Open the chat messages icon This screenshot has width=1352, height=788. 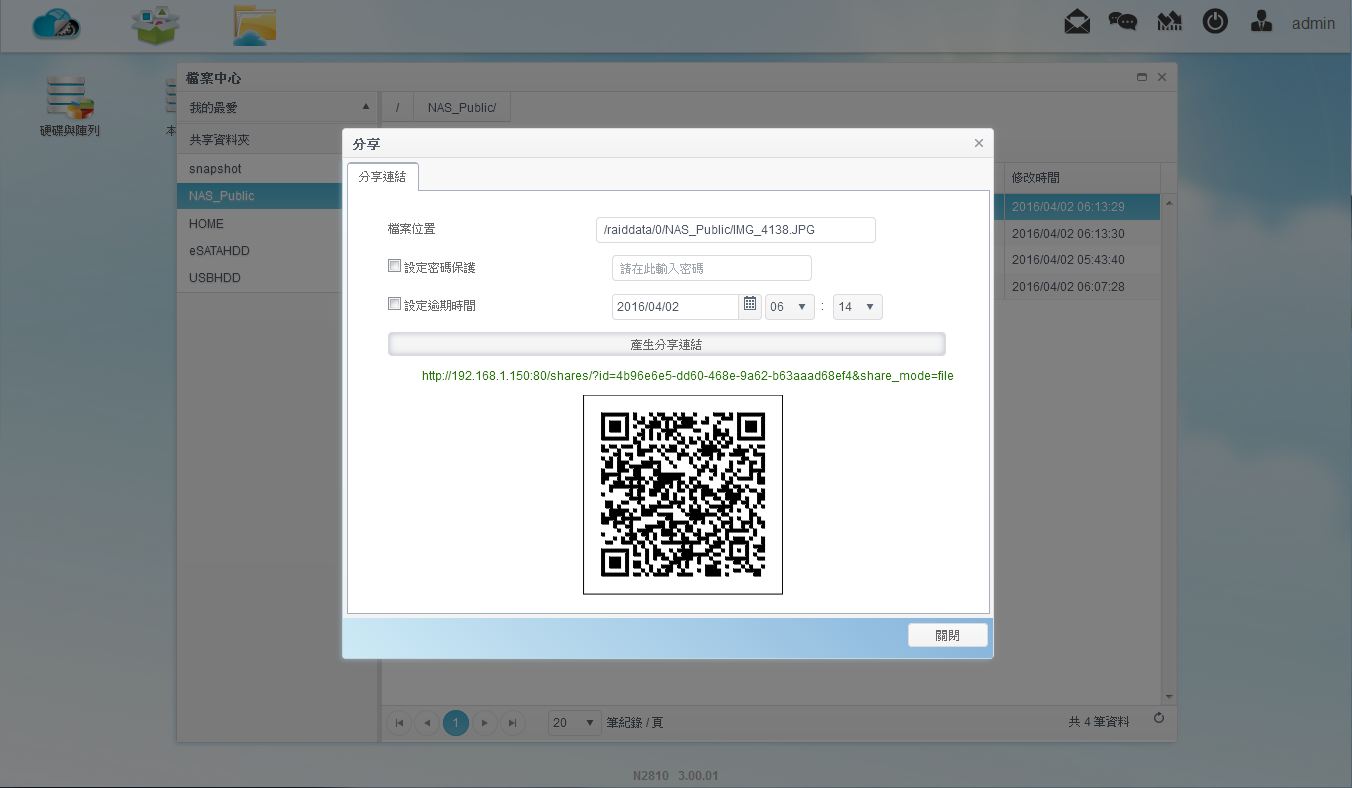[1123, 22]
